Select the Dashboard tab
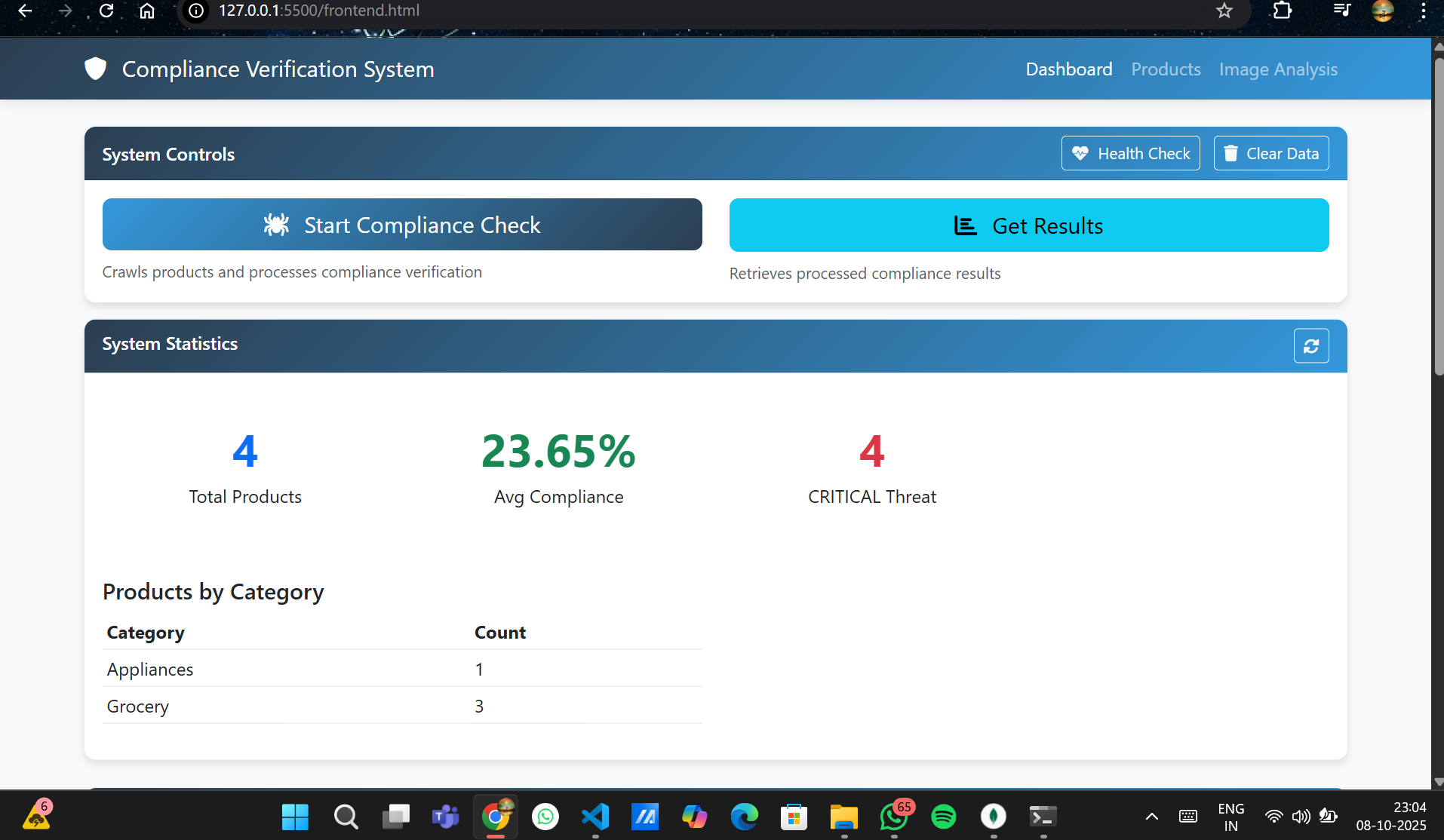The width and height of the screenshot is (1444, 840). 1068,69
